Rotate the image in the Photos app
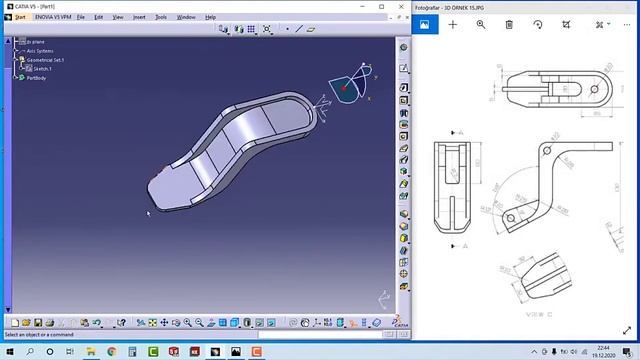 point(538,24)
